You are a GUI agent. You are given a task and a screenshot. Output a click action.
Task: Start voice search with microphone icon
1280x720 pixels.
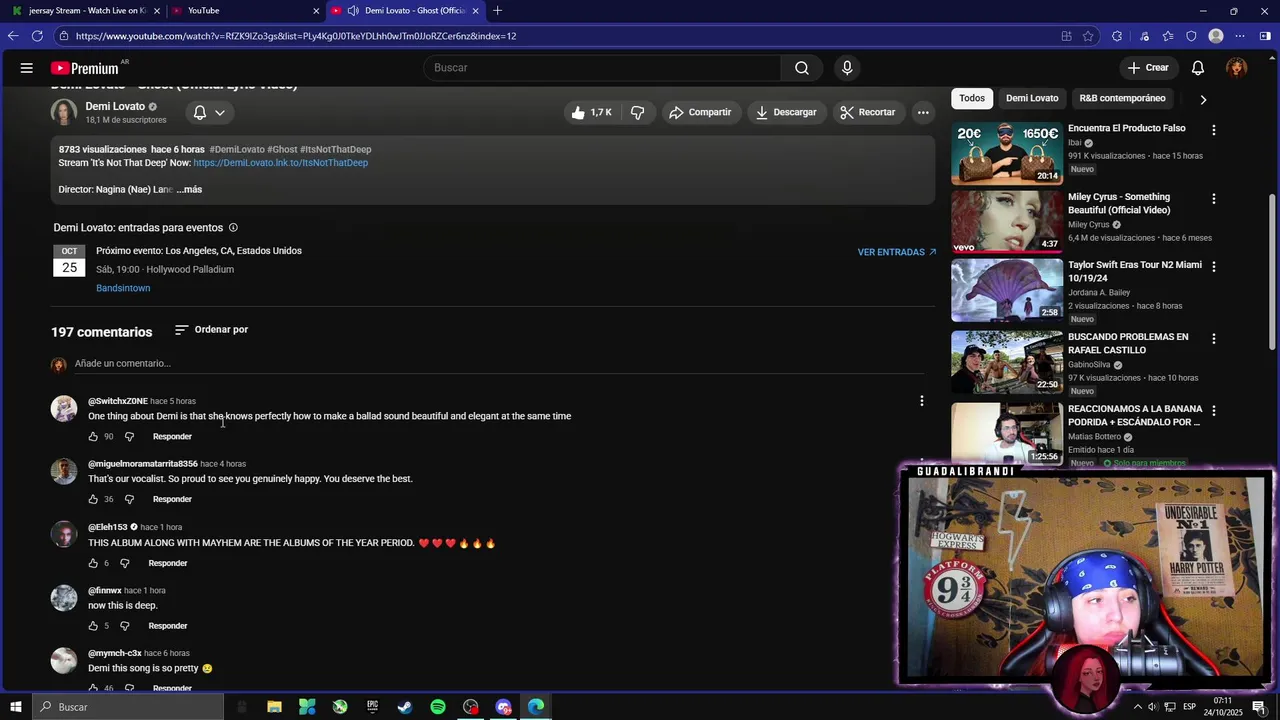[x=847, y=68]
